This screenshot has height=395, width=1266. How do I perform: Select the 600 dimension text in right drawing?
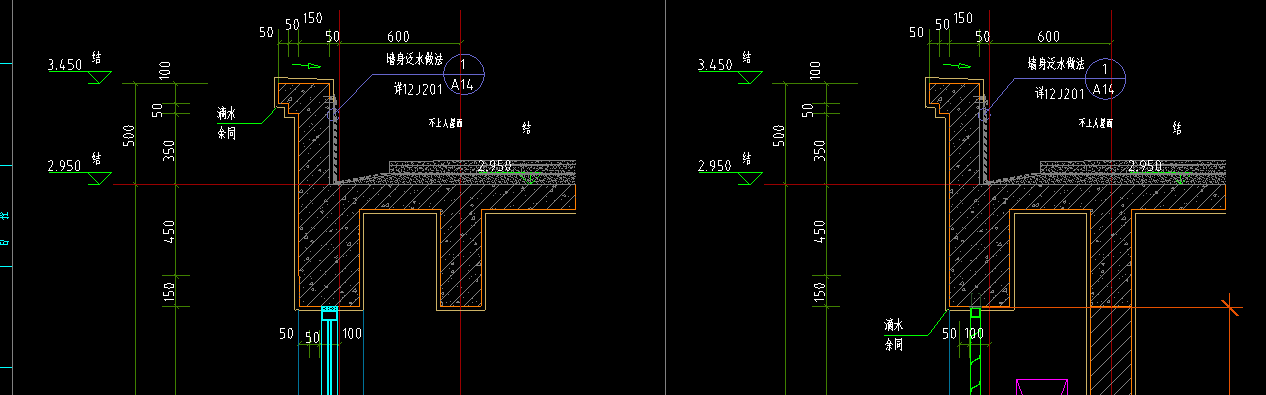click(1048, 37)
